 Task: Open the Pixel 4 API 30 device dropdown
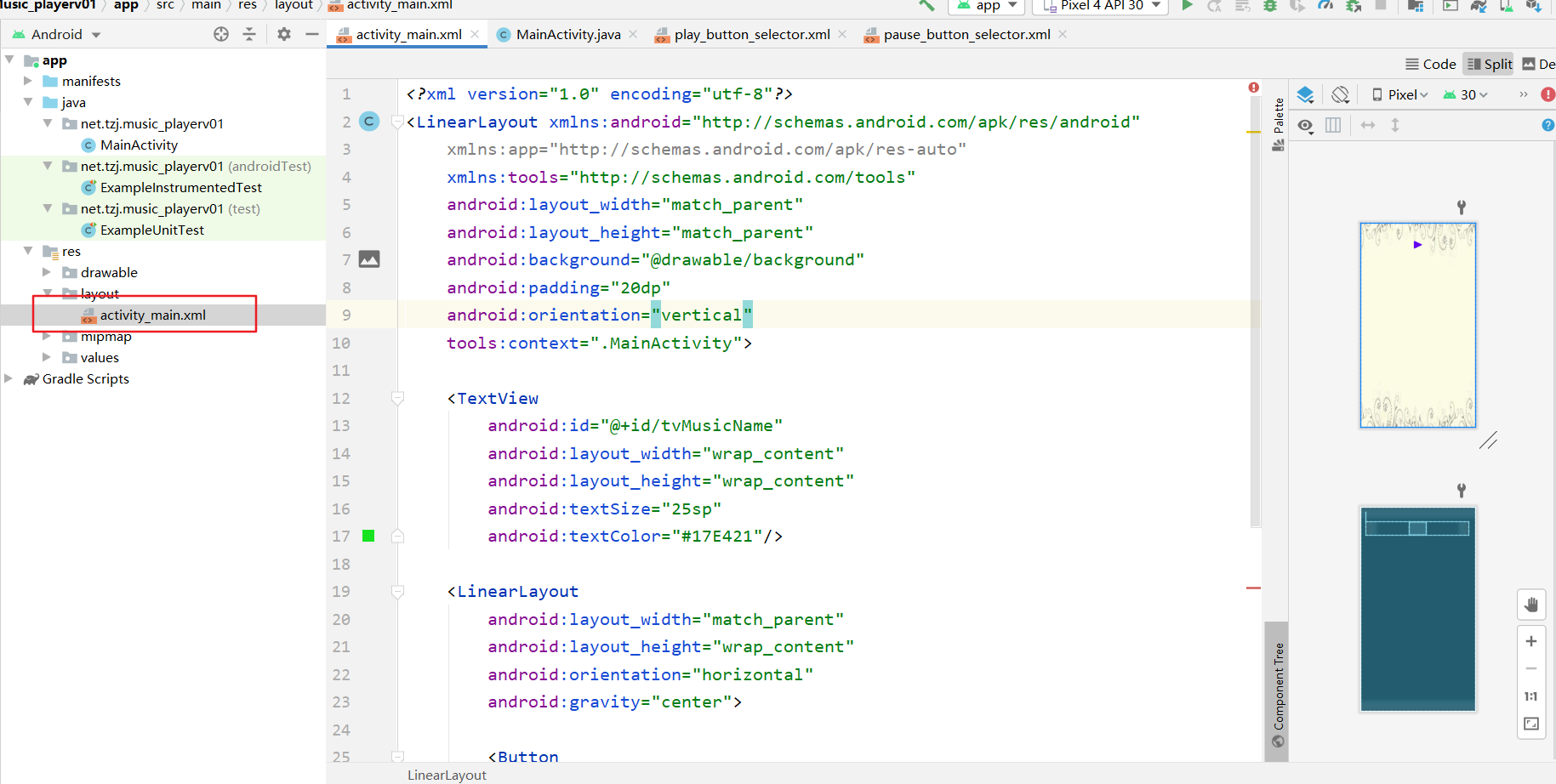tap(1099, 5)
